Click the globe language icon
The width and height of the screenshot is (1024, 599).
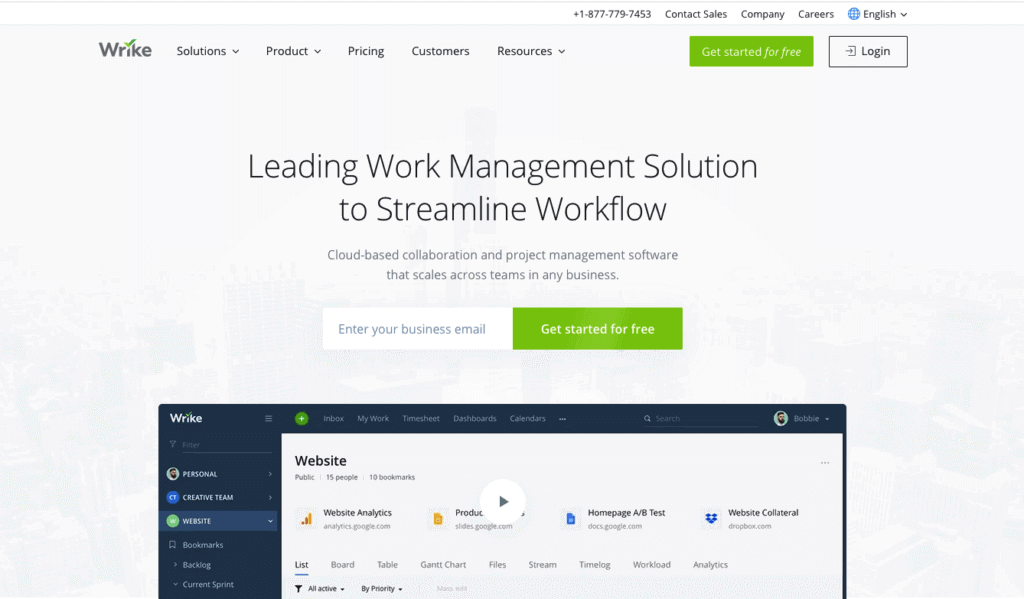pyautogui.click(x=854, y=14)
